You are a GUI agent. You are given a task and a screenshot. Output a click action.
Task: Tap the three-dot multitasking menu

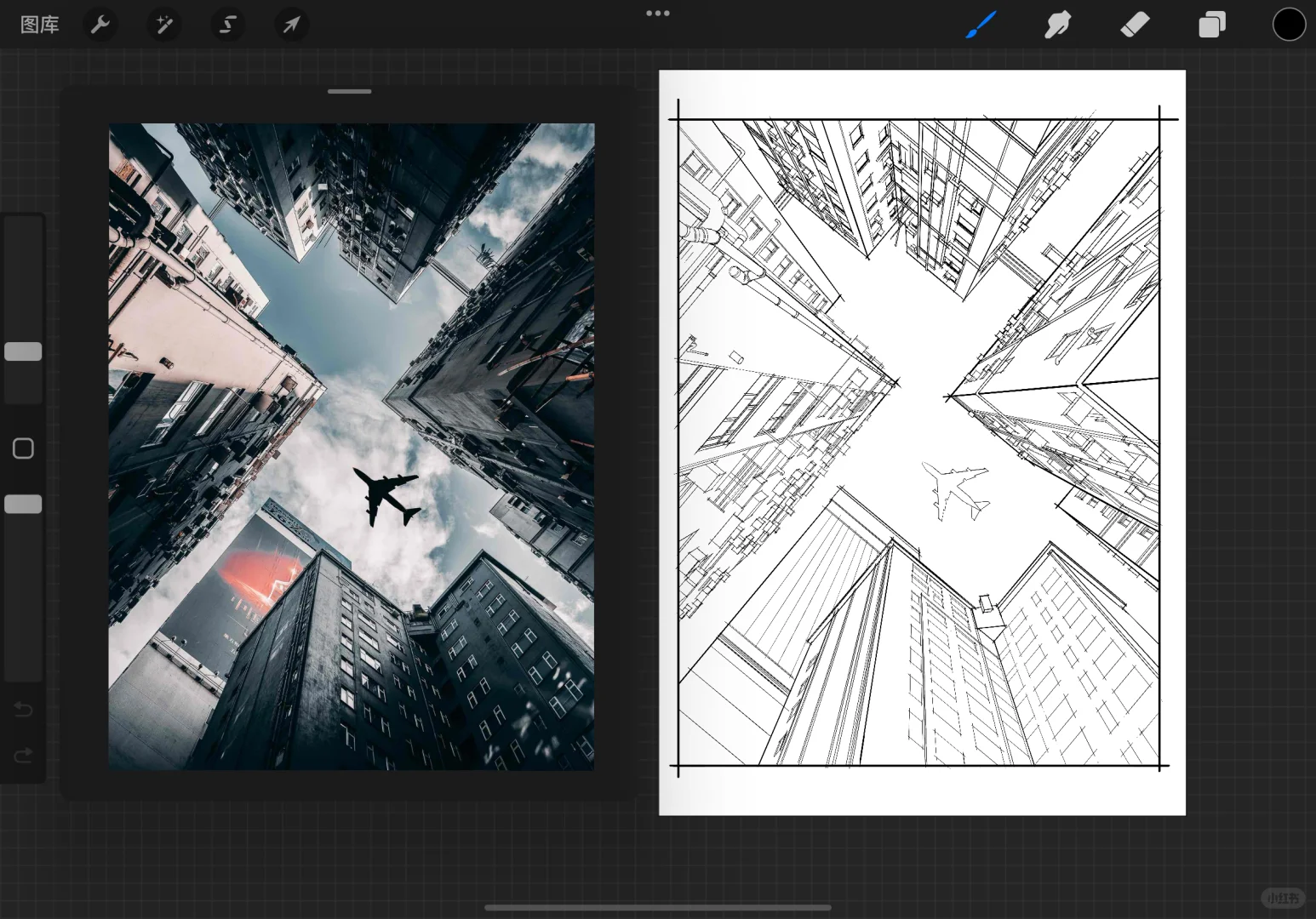tap(658, 13)
